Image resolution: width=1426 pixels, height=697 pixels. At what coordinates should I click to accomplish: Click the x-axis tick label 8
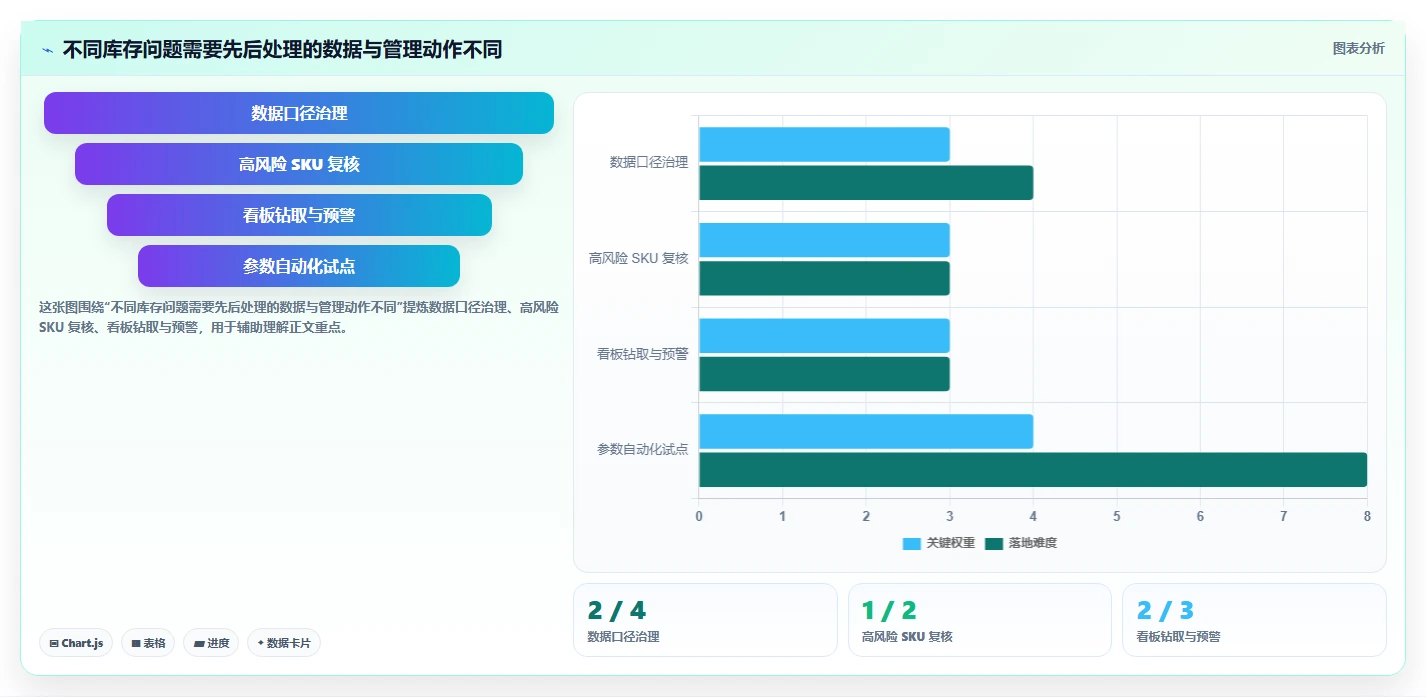pyautogui.click(x=1367, y=516)
